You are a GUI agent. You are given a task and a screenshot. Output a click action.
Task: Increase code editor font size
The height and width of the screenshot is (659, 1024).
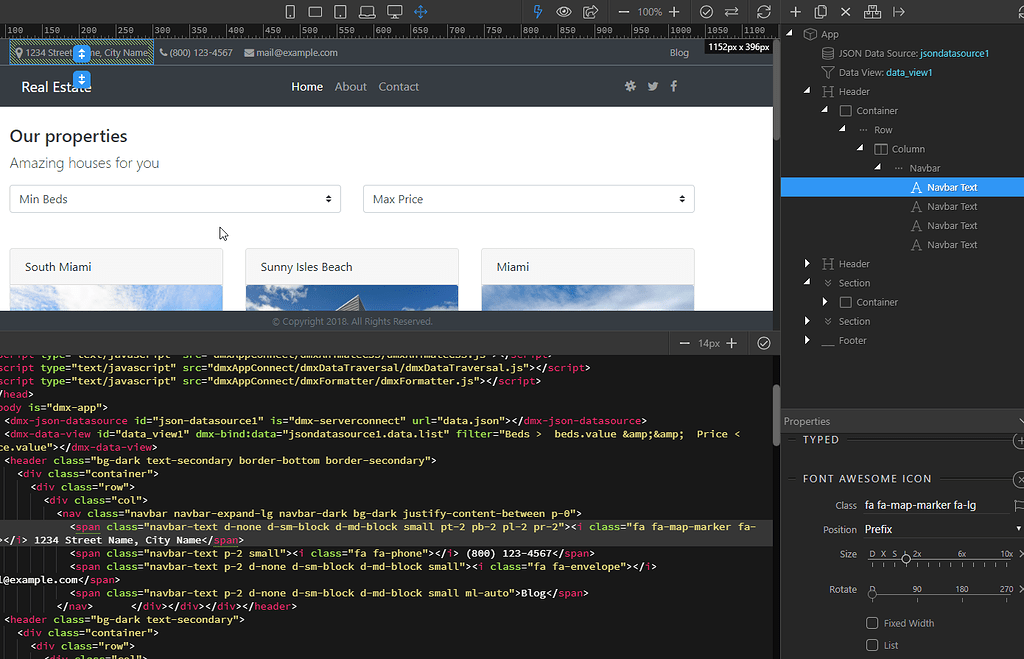point(731,344)
